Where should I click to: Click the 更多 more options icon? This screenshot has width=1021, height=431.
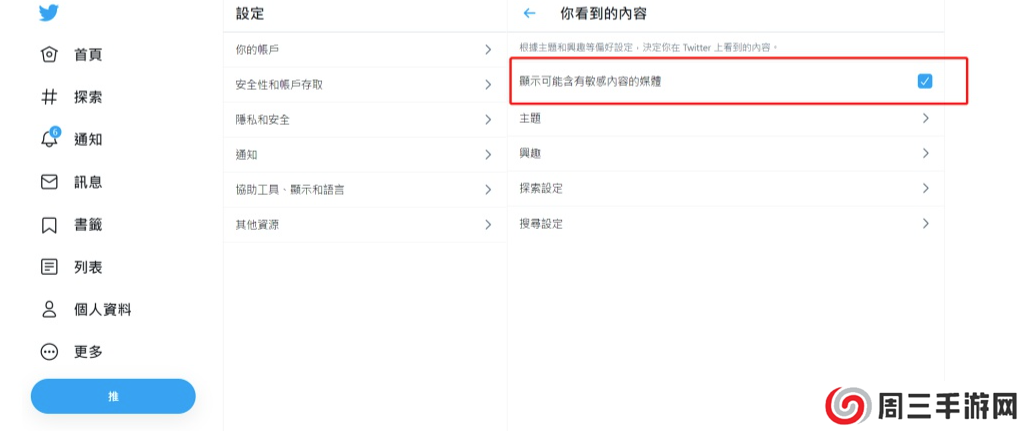coord(49,352)
